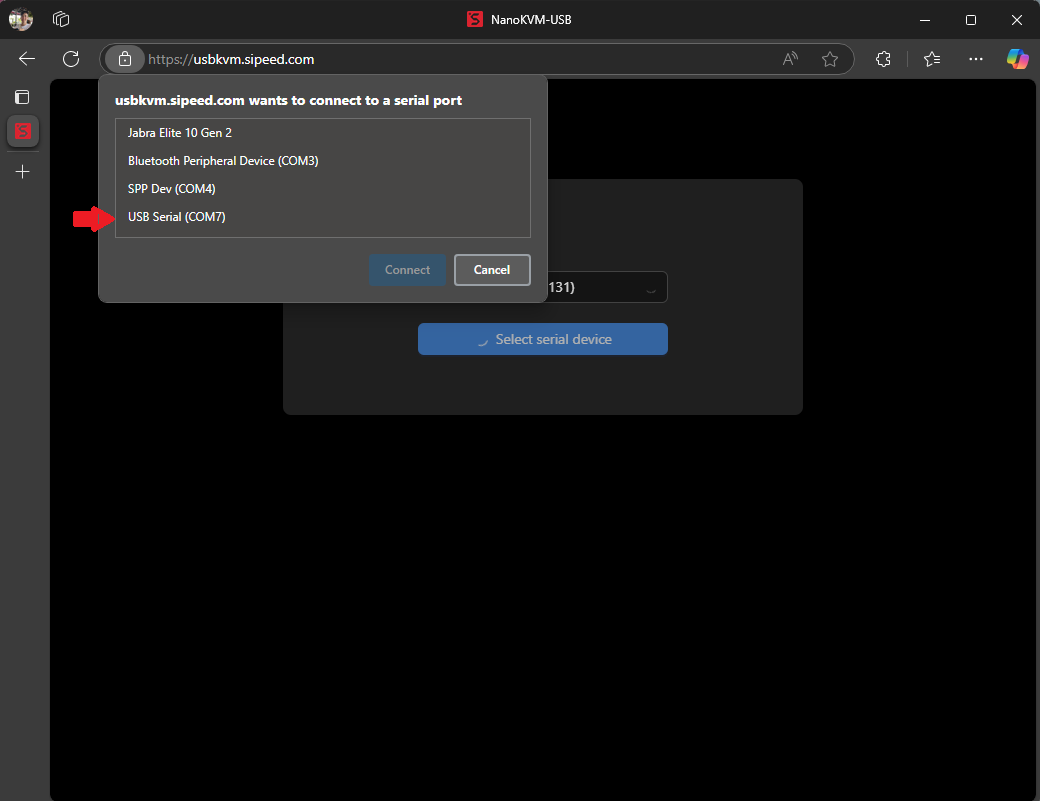Open Settings and more ellipsis menu
Image resolution: width=1040 pixels, height=801 pixels.
(x=976, y=59)
